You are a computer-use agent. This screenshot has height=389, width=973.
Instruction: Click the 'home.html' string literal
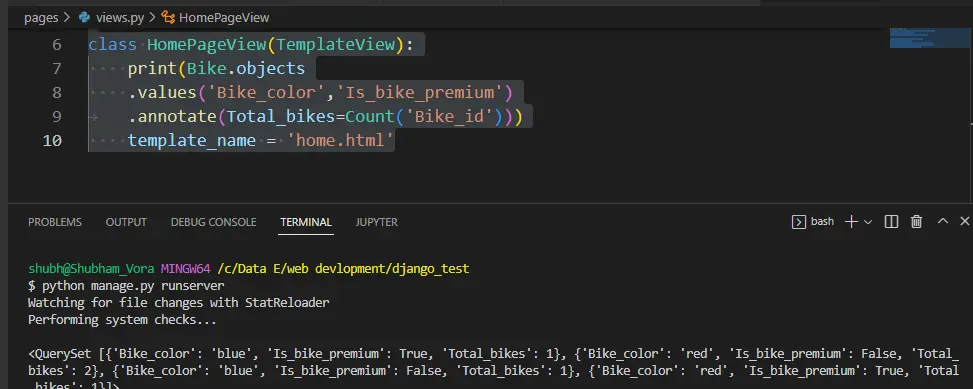pyautogui.click(x=340, y=141)
